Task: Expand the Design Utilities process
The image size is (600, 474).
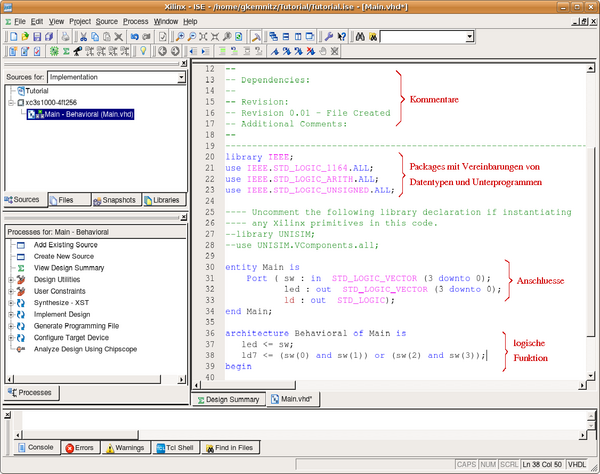Action: [11, 280]
